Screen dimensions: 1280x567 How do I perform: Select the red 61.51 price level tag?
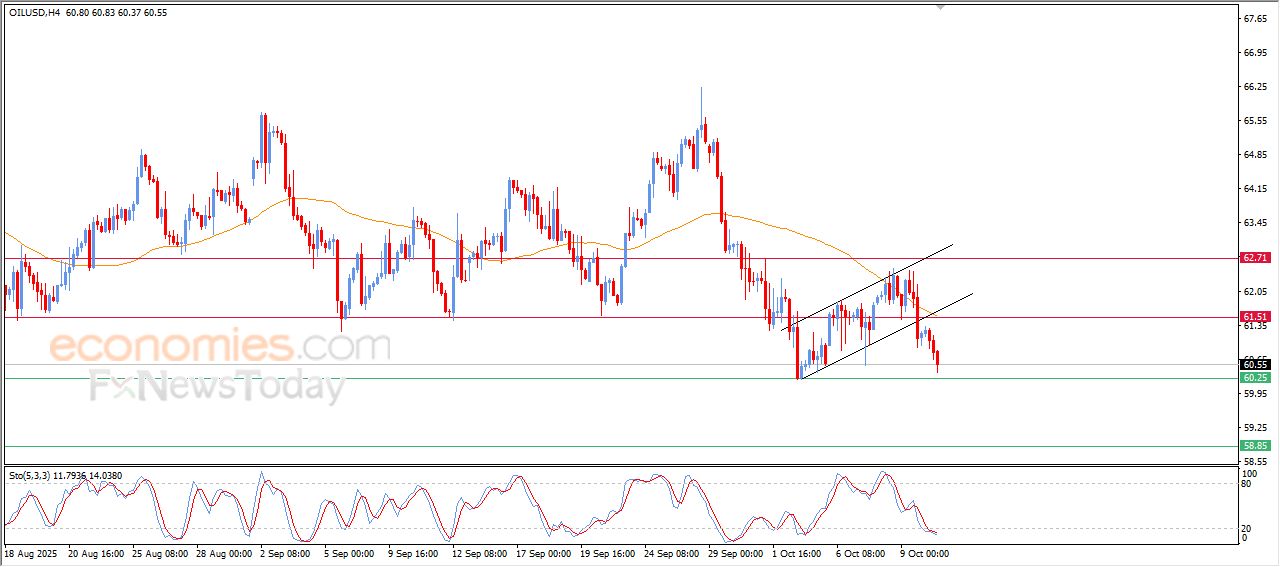pos(1254,317)
